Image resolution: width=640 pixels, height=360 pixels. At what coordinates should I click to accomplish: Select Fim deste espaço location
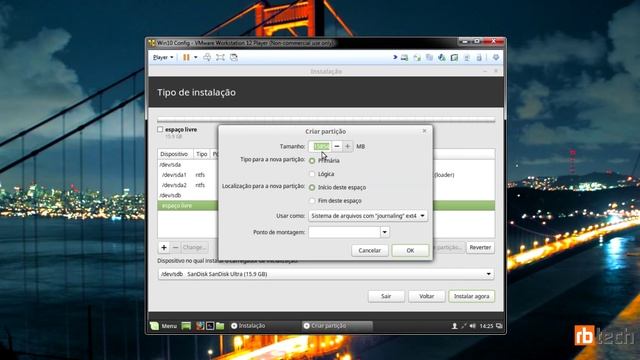coord(312,201)
